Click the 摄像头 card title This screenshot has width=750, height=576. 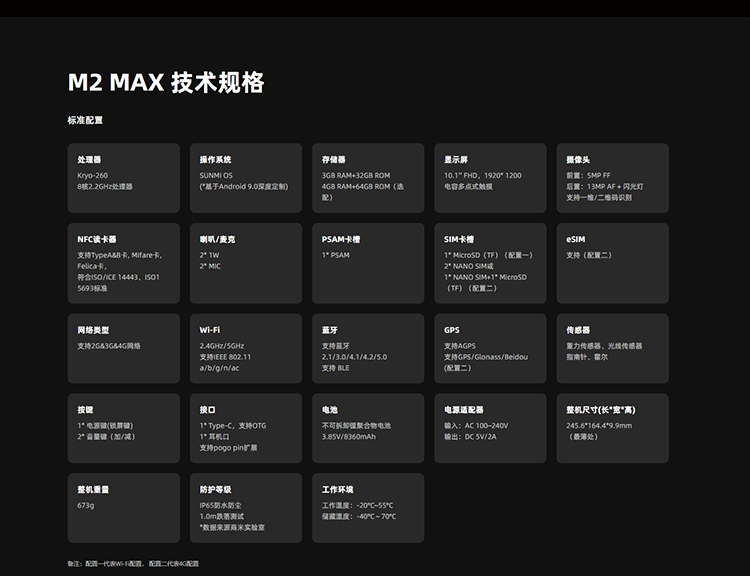[578, 159]
